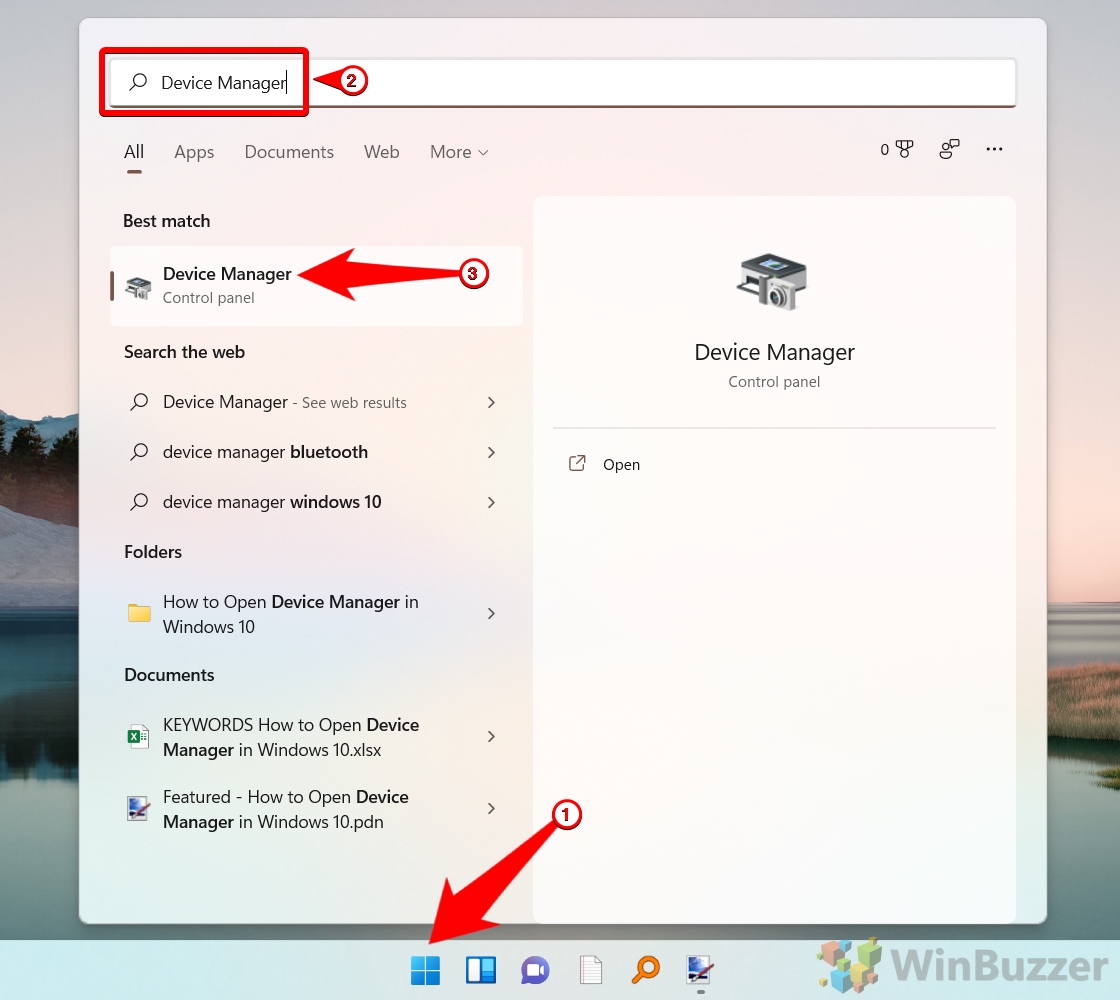This screenshot has width=1120, height=1000.
Task: Click the magnifier icon in search box
Action: coord(138,82)
